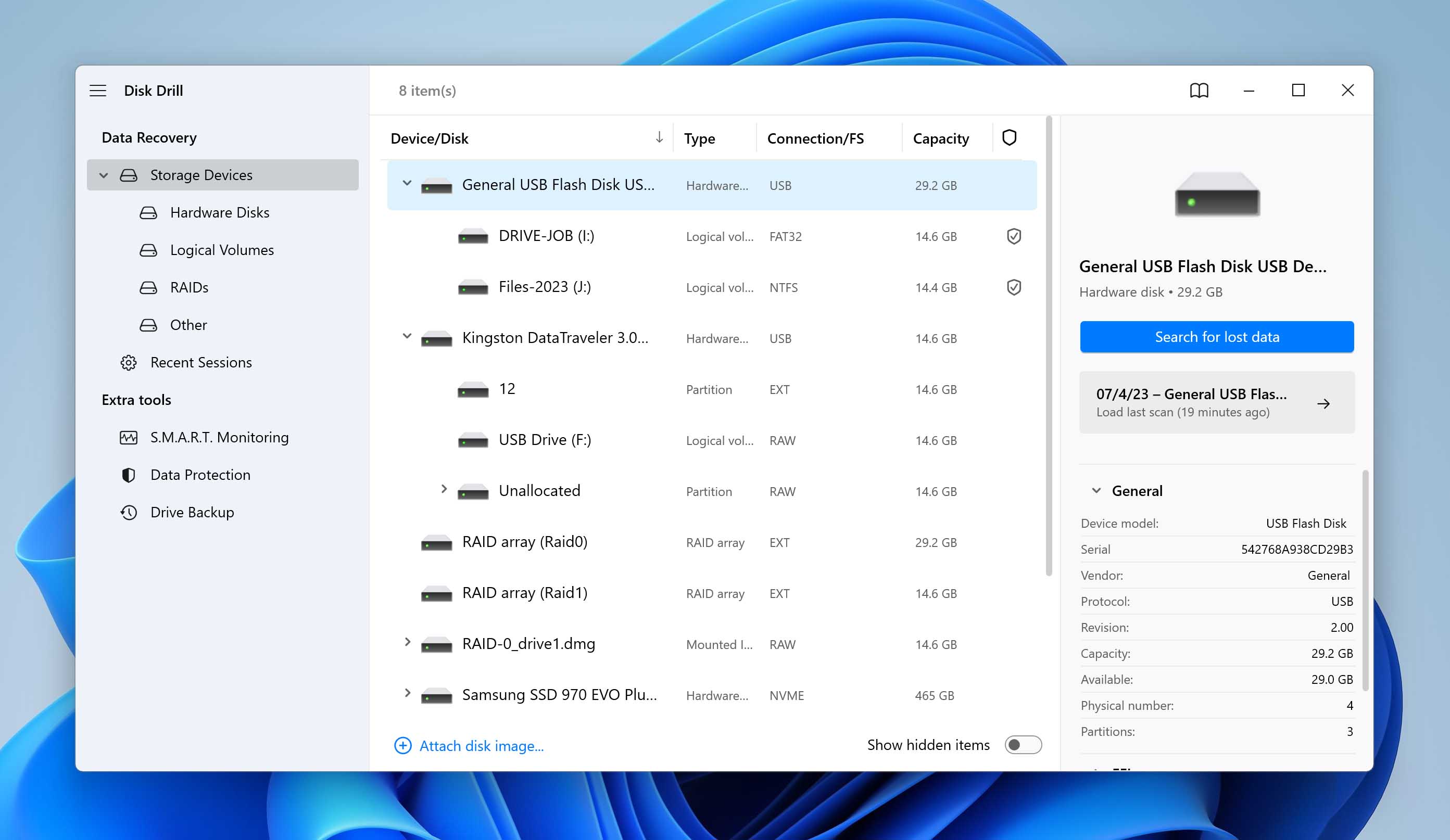
Task: Click the Drive Backup icon
Action: click(x=127, y=511)
